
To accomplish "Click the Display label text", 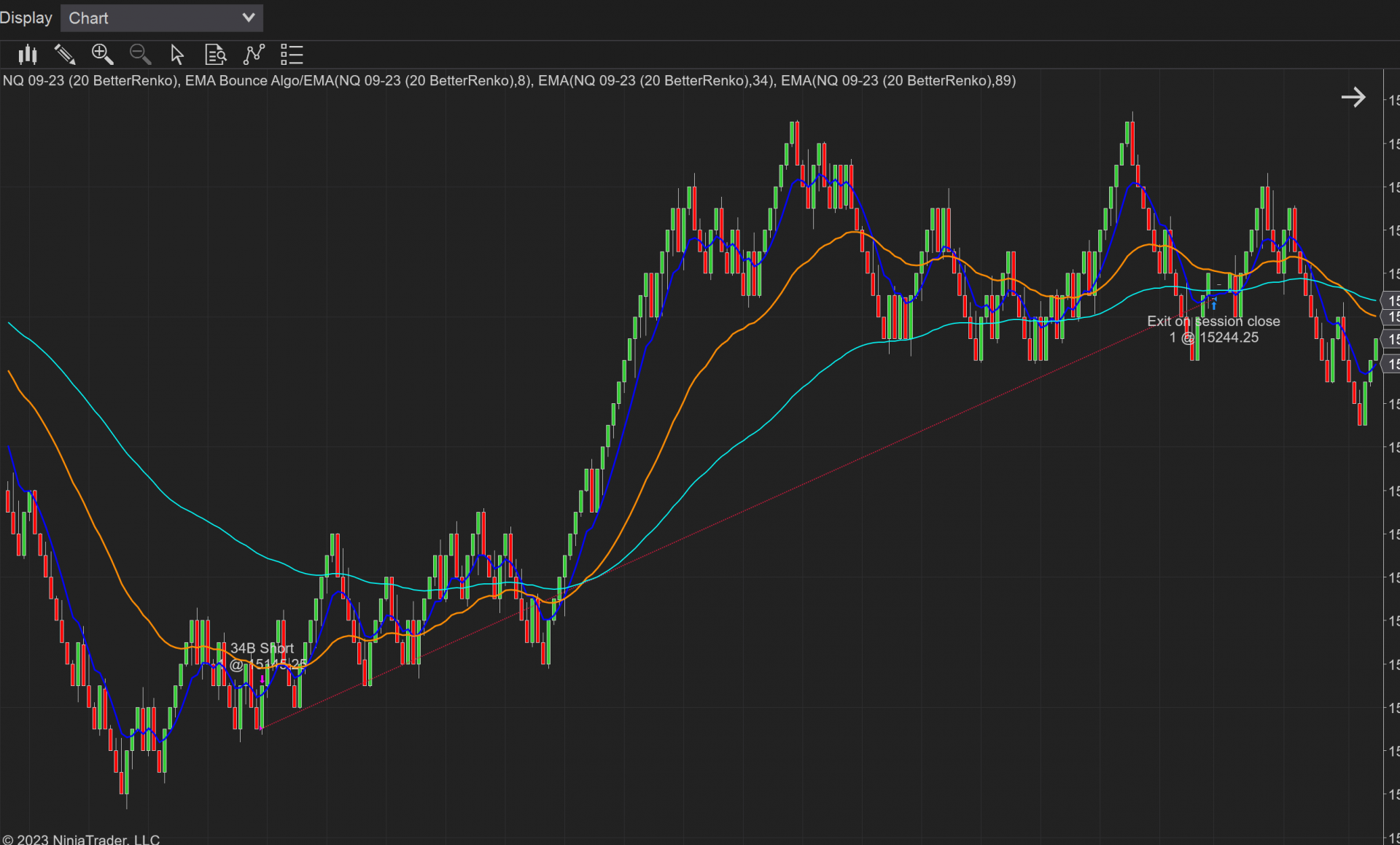I will 26,18.
